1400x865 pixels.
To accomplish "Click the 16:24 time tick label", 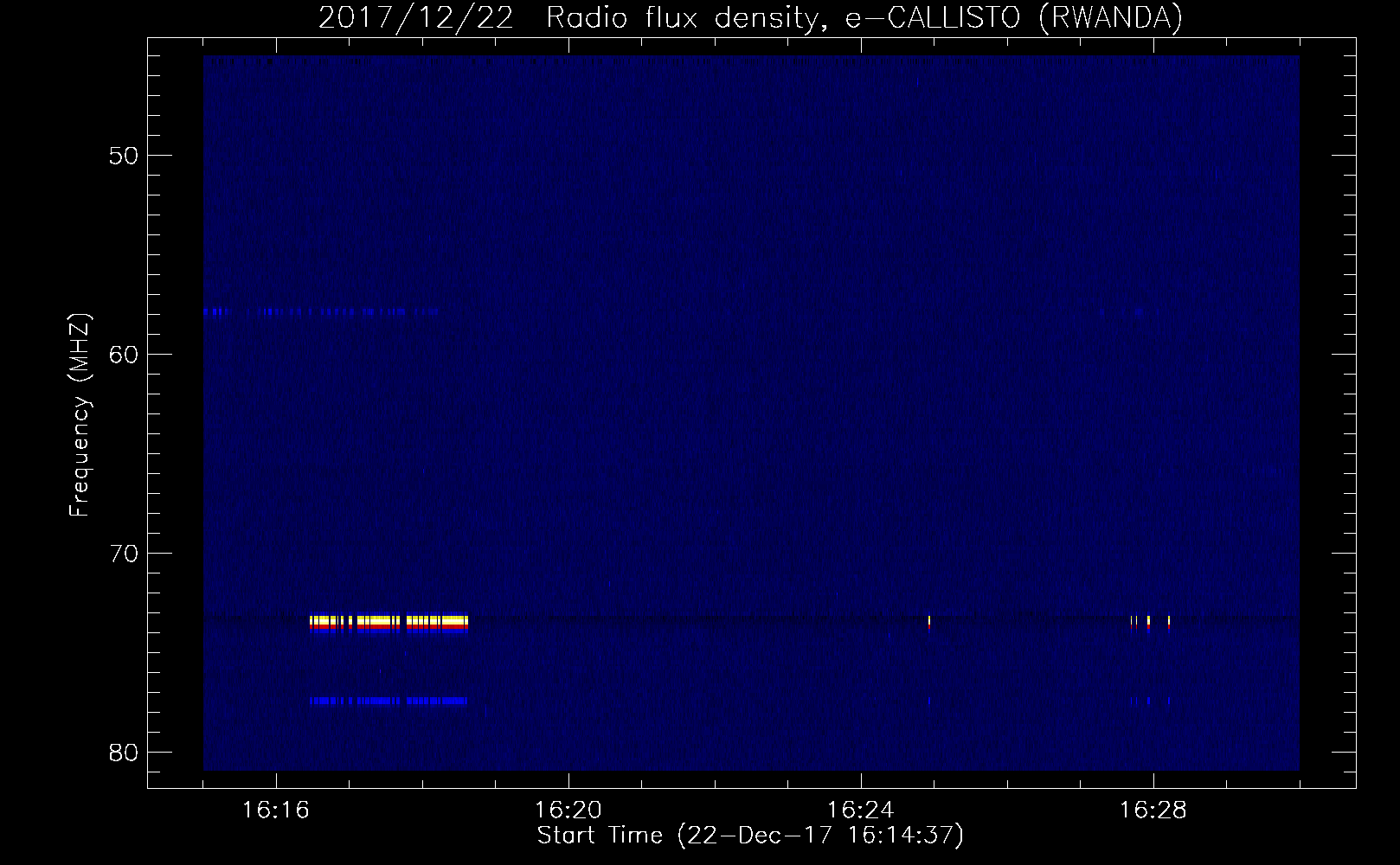I will 861,810.
